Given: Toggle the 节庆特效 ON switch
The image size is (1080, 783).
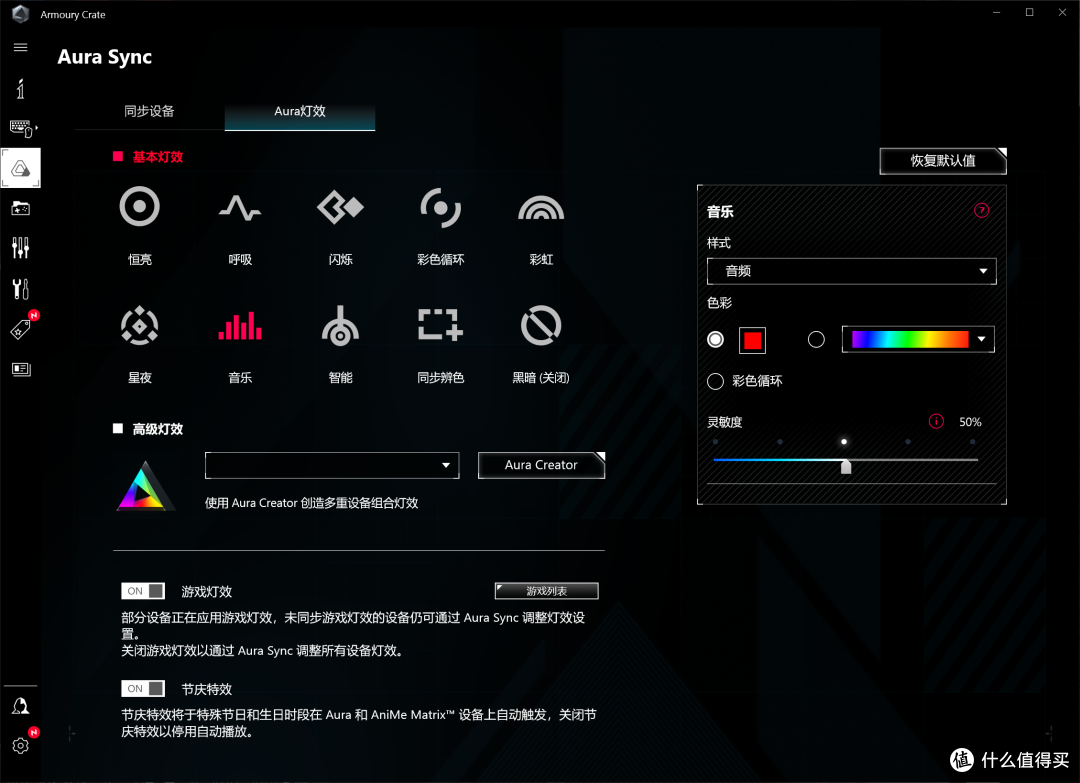Looking at the screenshot, I should [x=143, y=689].
